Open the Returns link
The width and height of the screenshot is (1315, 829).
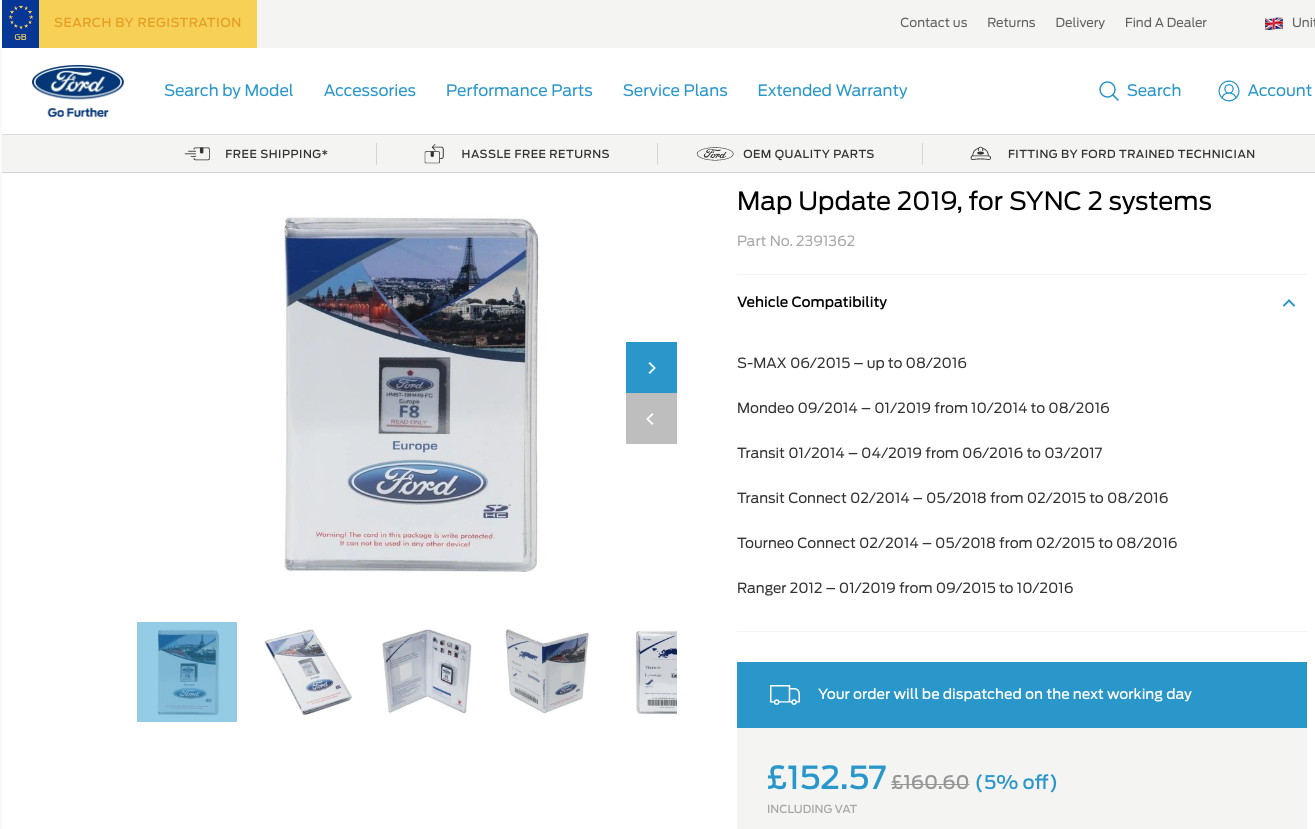(1011, 23)
